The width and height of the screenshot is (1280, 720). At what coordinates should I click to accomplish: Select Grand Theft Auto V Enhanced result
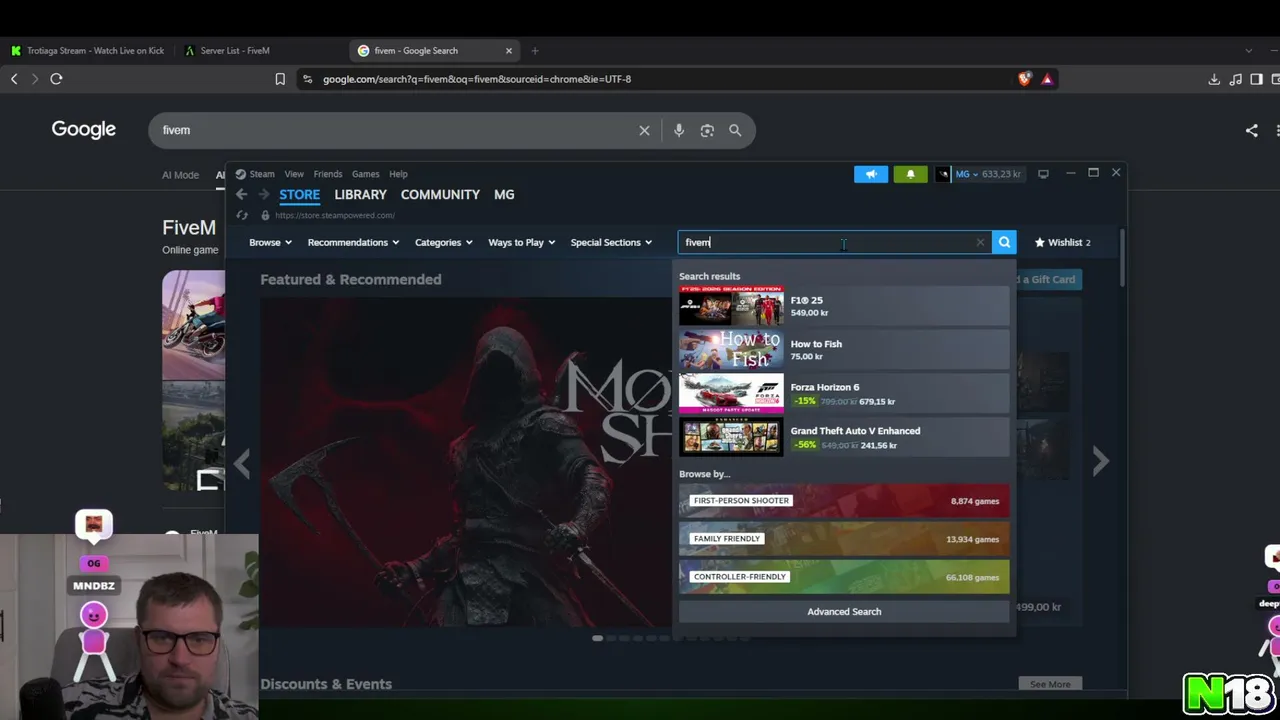(x=844, y=437)
